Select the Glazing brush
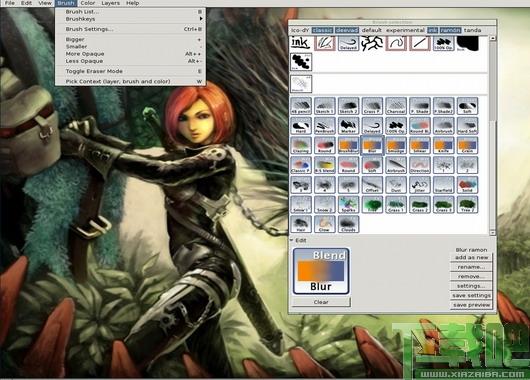 301,145
